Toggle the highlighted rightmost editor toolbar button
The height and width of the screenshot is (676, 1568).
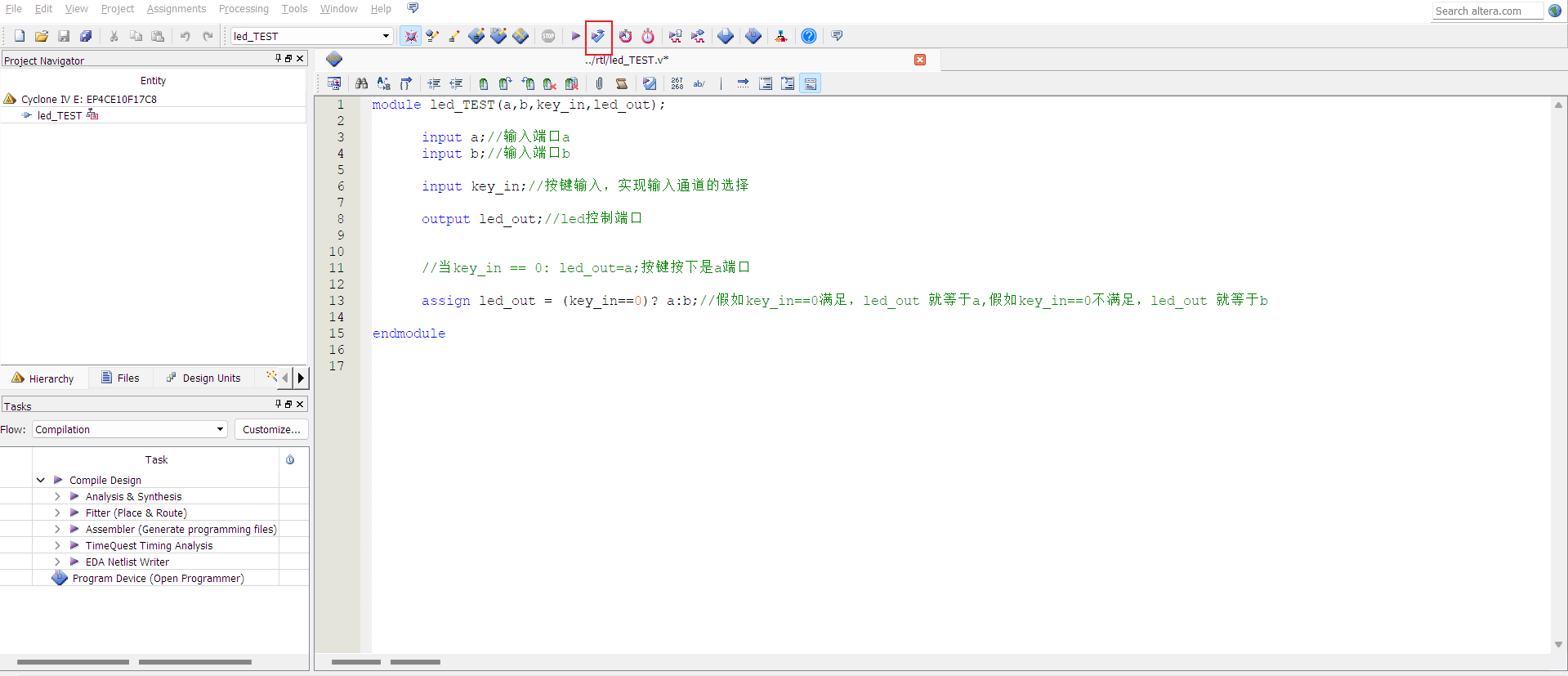(811, 83)
